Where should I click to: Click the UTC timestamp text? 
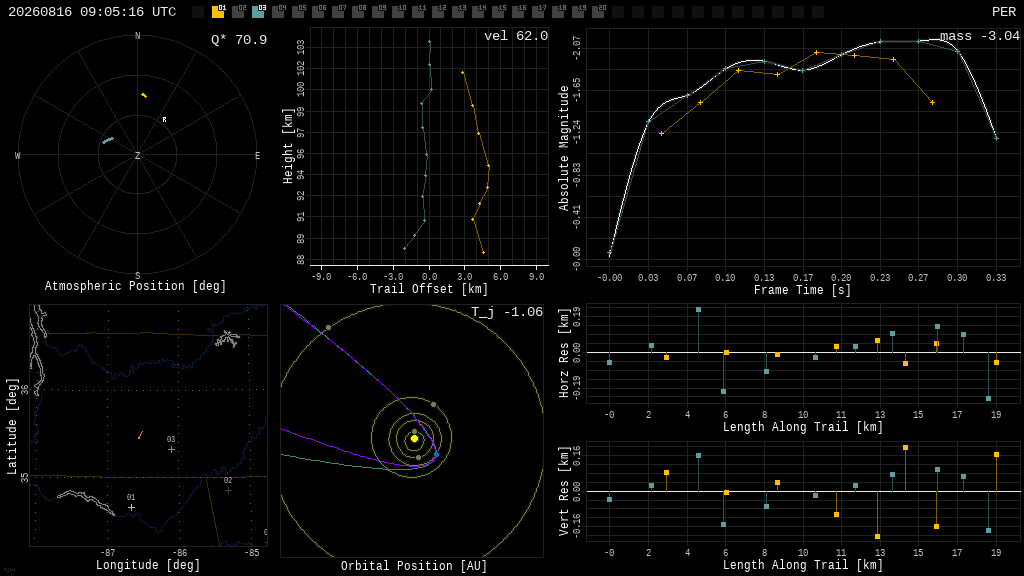[x=92, y=12]
